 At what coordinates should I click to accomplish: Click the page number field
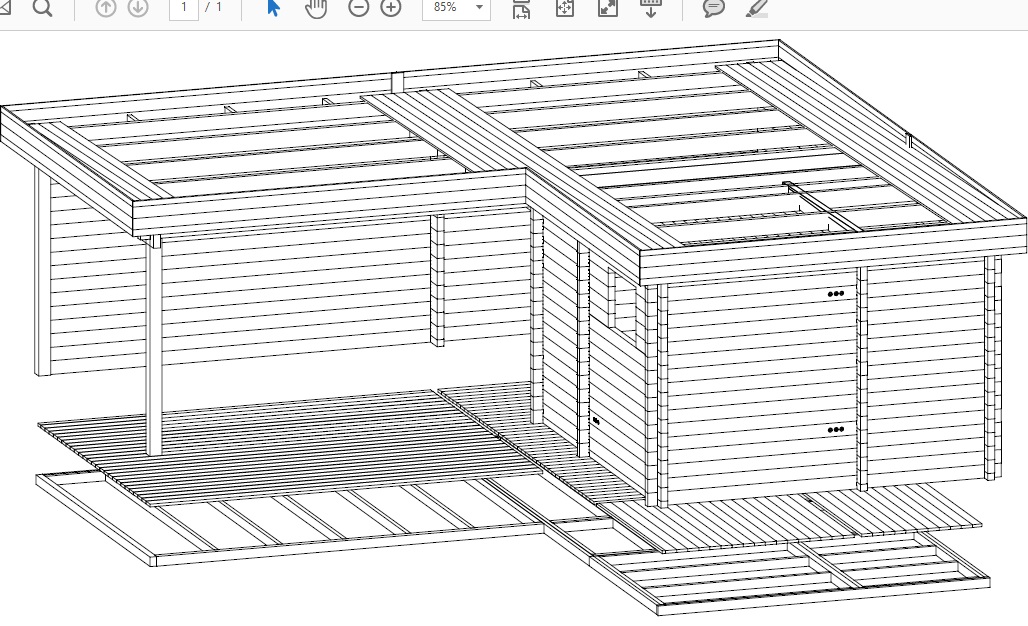coord(184,8)
